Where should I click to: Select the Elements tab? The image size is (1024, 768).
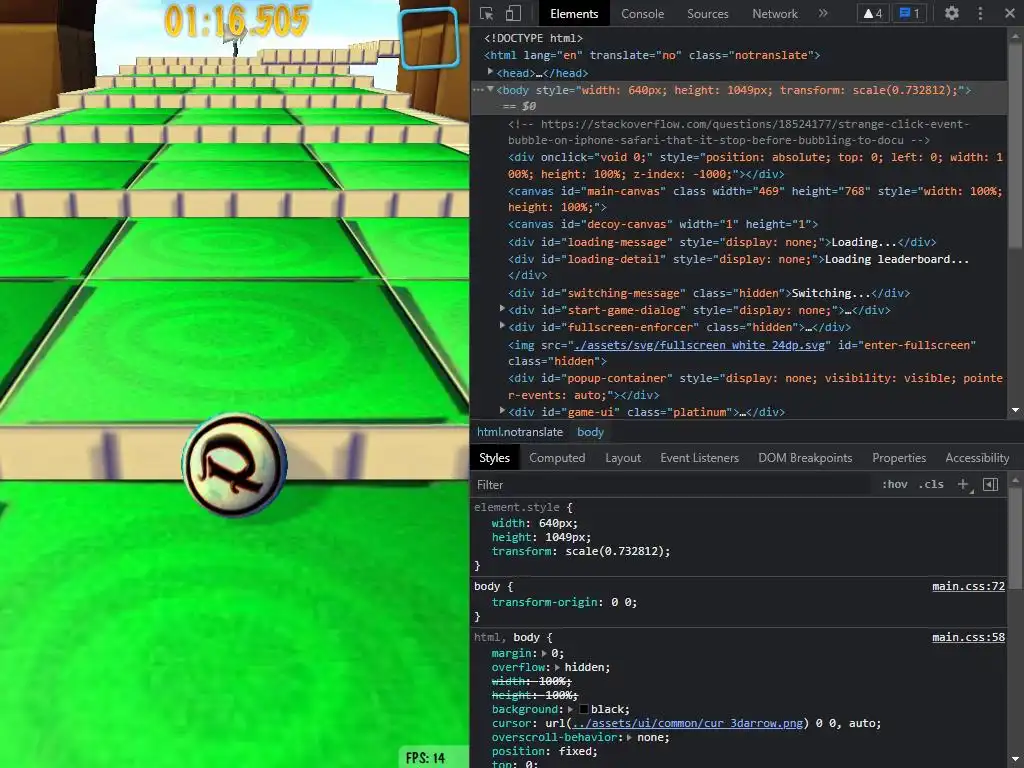tap(573, 14)
